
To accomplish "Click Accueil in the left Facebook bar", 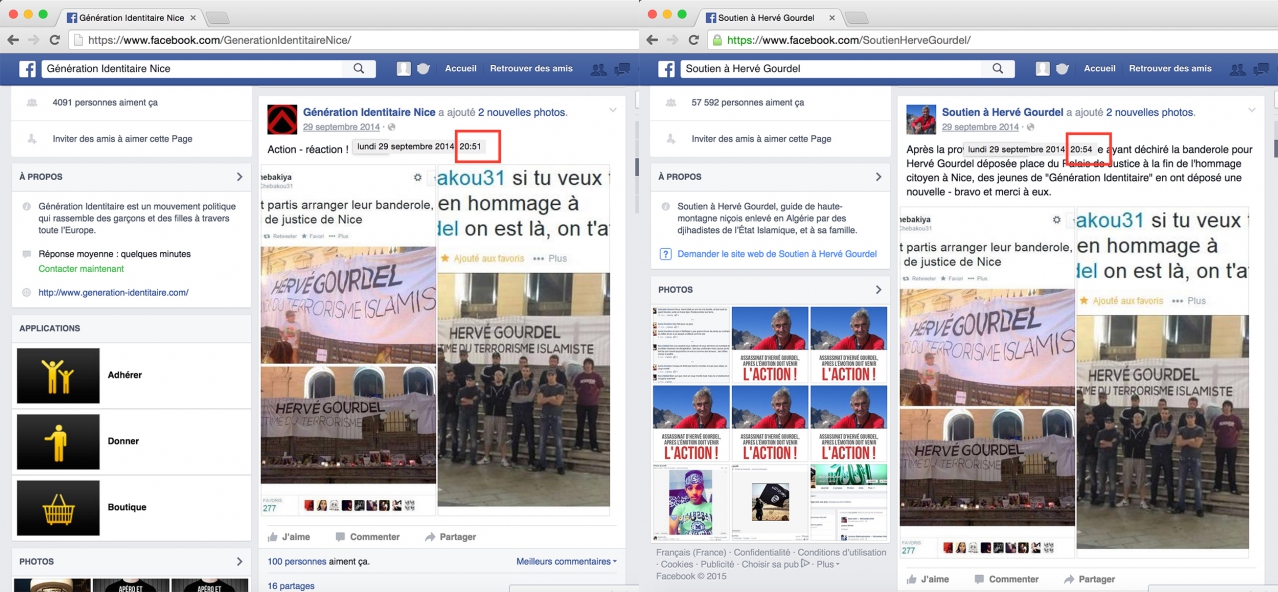I will [x=461, y=69].
